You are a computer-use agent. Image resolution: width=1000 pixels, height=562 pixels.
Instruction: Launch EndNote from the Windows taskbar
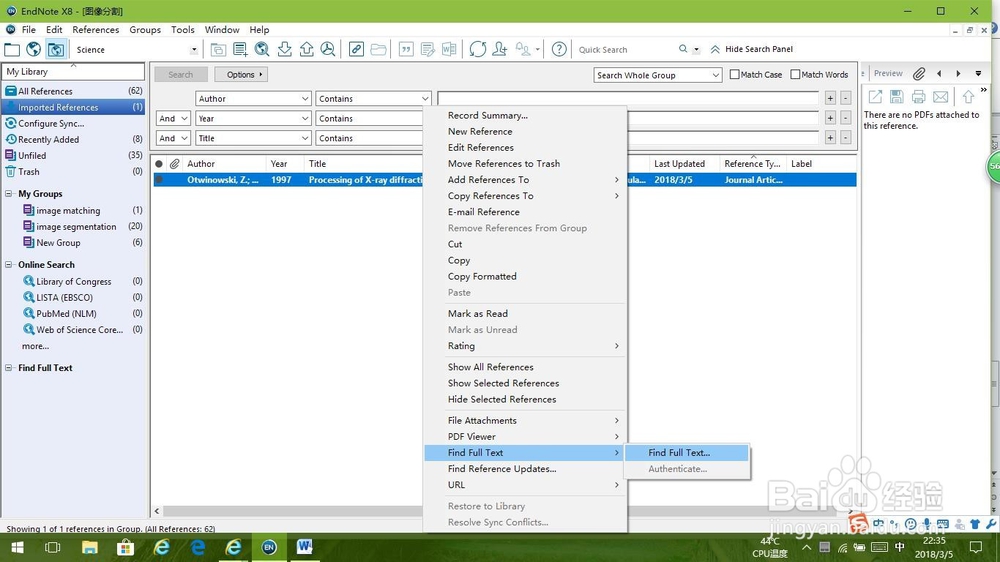(269, 547)
